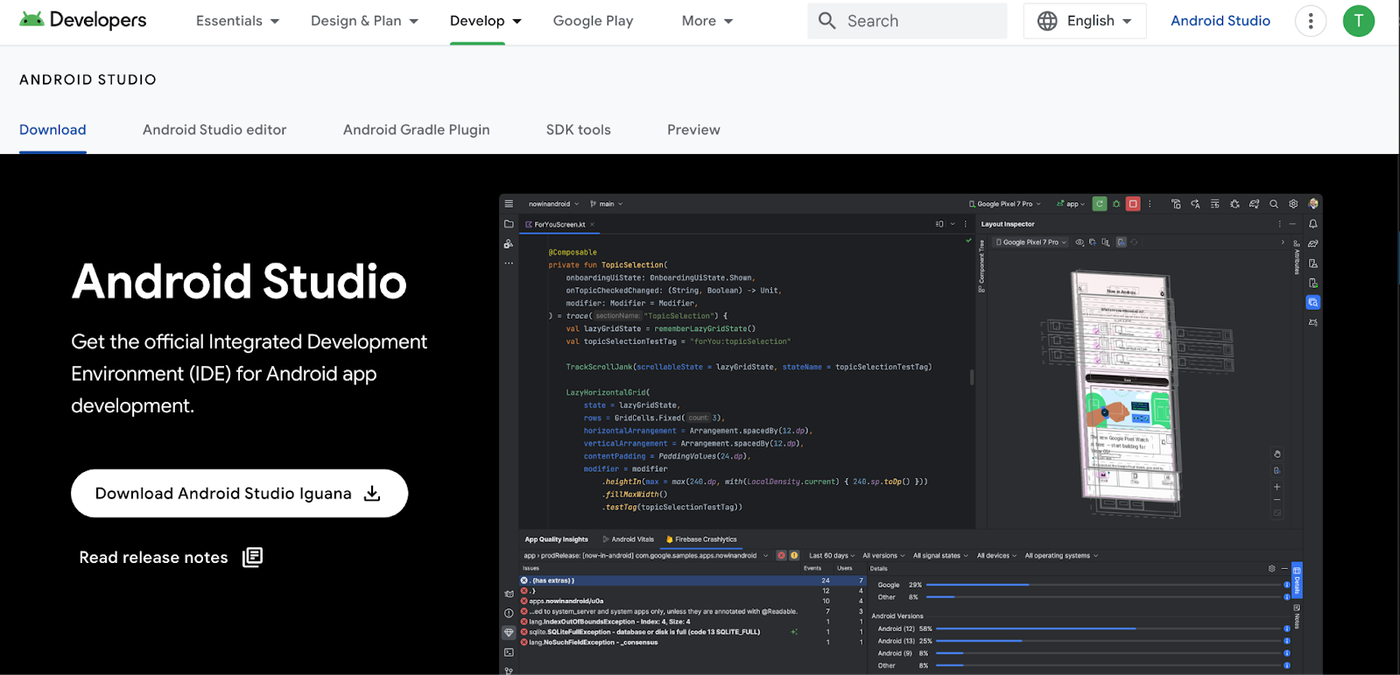This screenshot has height=675, width=1400.
Task: Click Download Android Studio Iguana button
Action: (x=240, y=493)
